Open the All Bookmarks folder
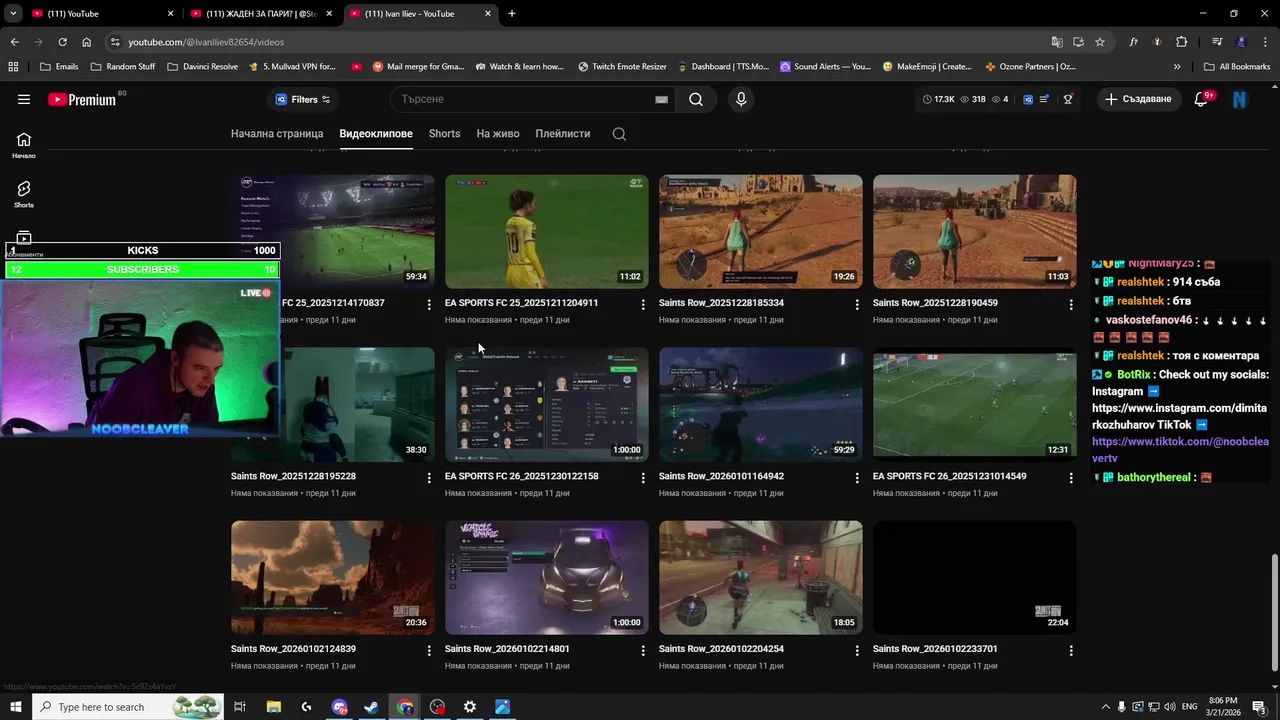The width and height of the screenshot is (1280, 720). pyautogui.click(x=1237, y=67)
